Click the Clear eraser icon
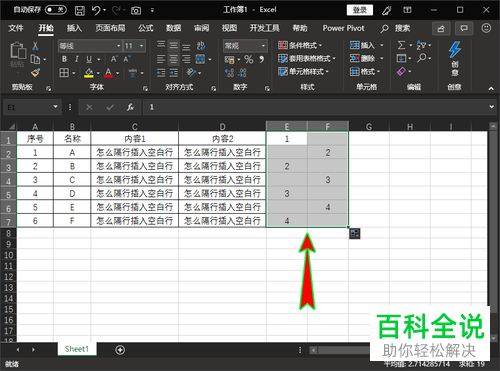Image resolution: width=500 pixels, height=371 pixels. point(401,71)
